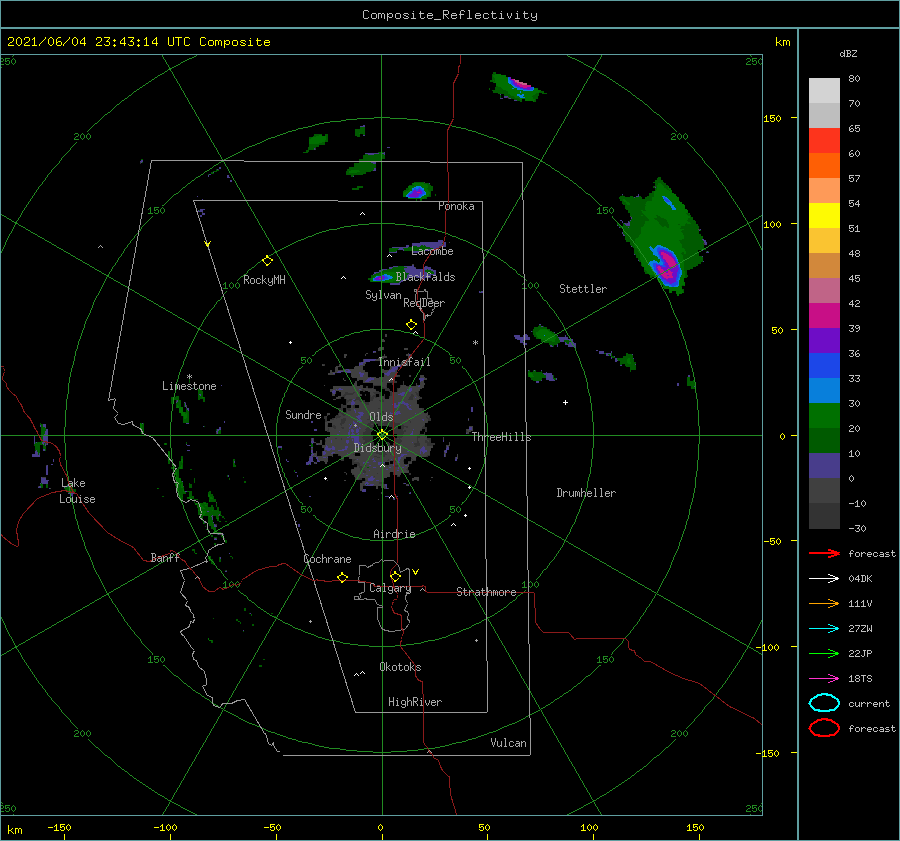
Task: Click the Calgary city label
Action: 390,588
